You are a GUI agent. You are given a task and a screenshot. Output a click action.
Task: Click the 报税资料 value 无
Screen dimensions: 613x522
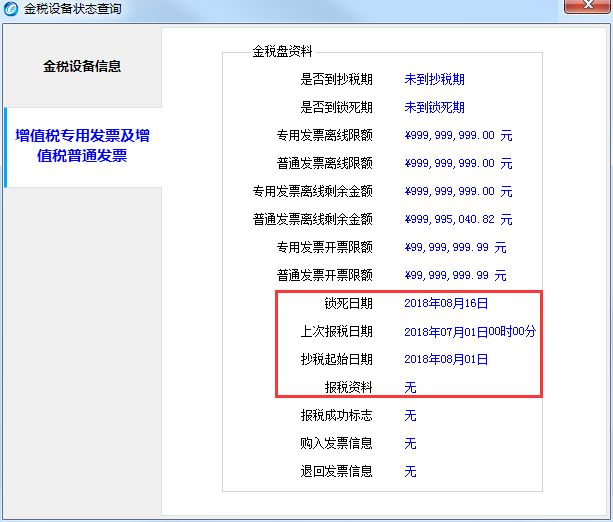coord(410,387)
